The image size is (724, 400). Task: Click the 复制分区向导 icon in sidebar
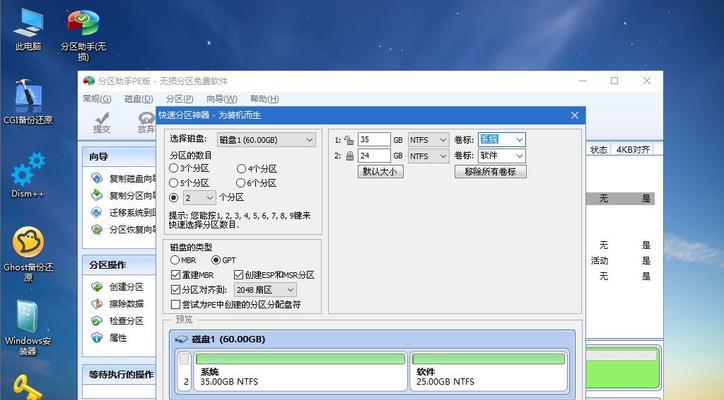(x=97, y=195)
